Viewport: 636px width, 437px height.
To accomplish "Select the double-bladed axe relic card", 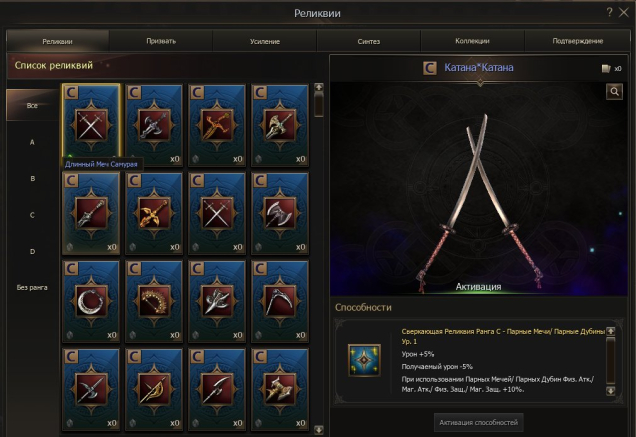I will pos(280,213).
